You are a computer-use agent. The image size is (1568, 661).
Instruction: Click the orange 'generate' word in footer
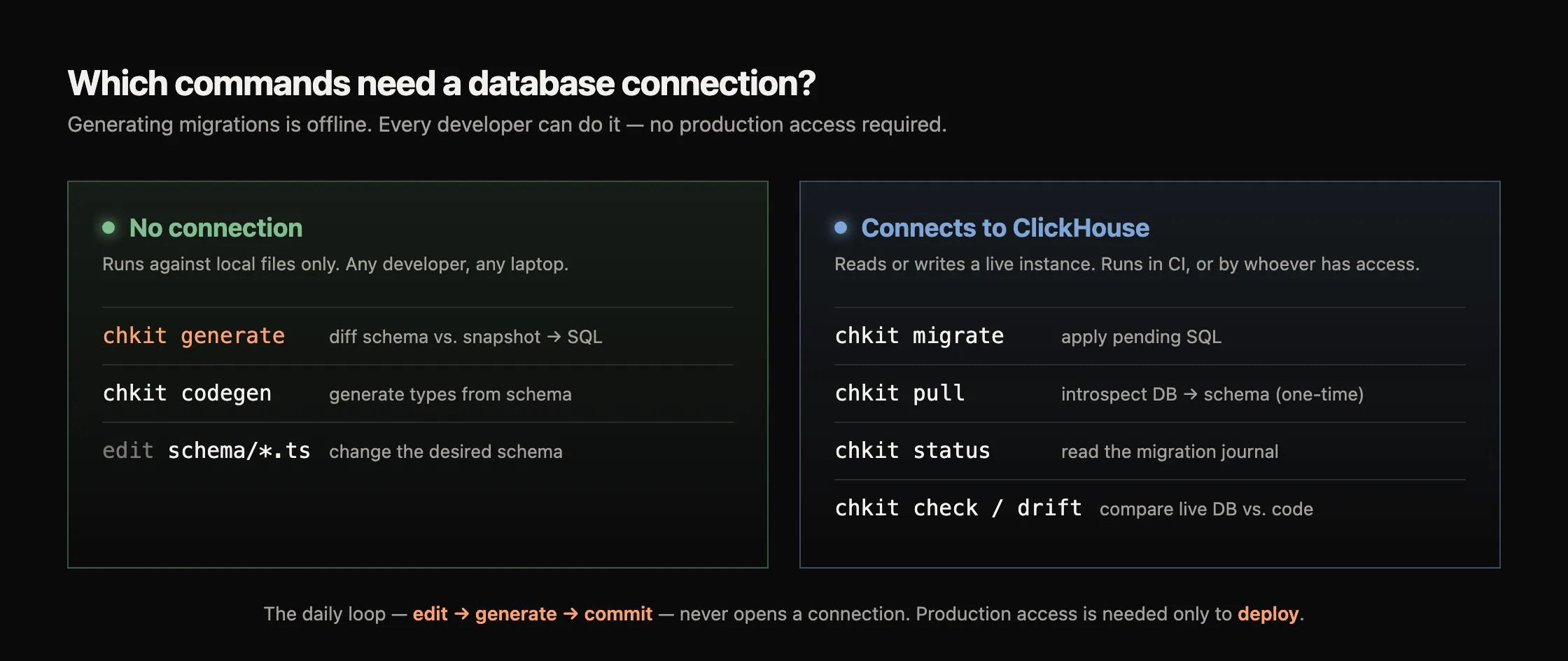(516, 614)
